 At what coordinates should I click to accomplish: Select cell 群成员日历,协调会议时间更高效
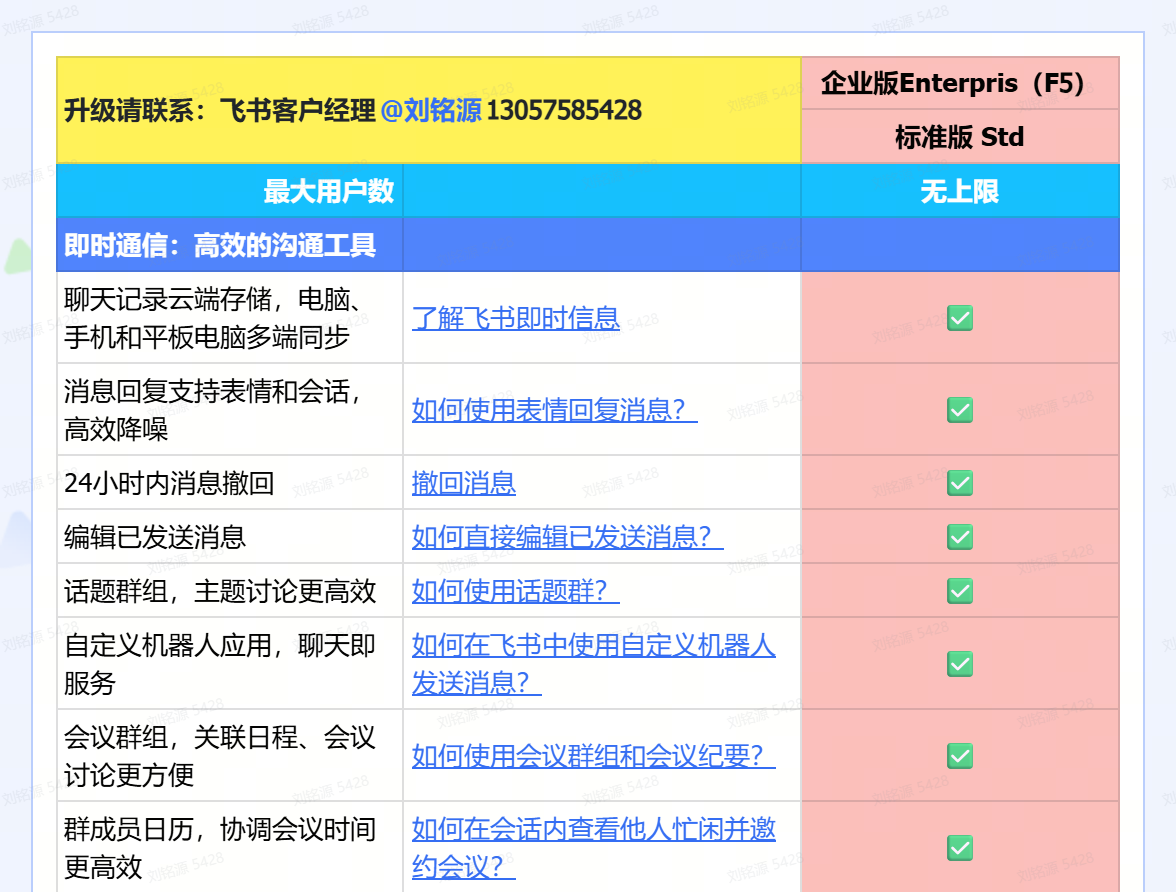(x=230, y=848)
